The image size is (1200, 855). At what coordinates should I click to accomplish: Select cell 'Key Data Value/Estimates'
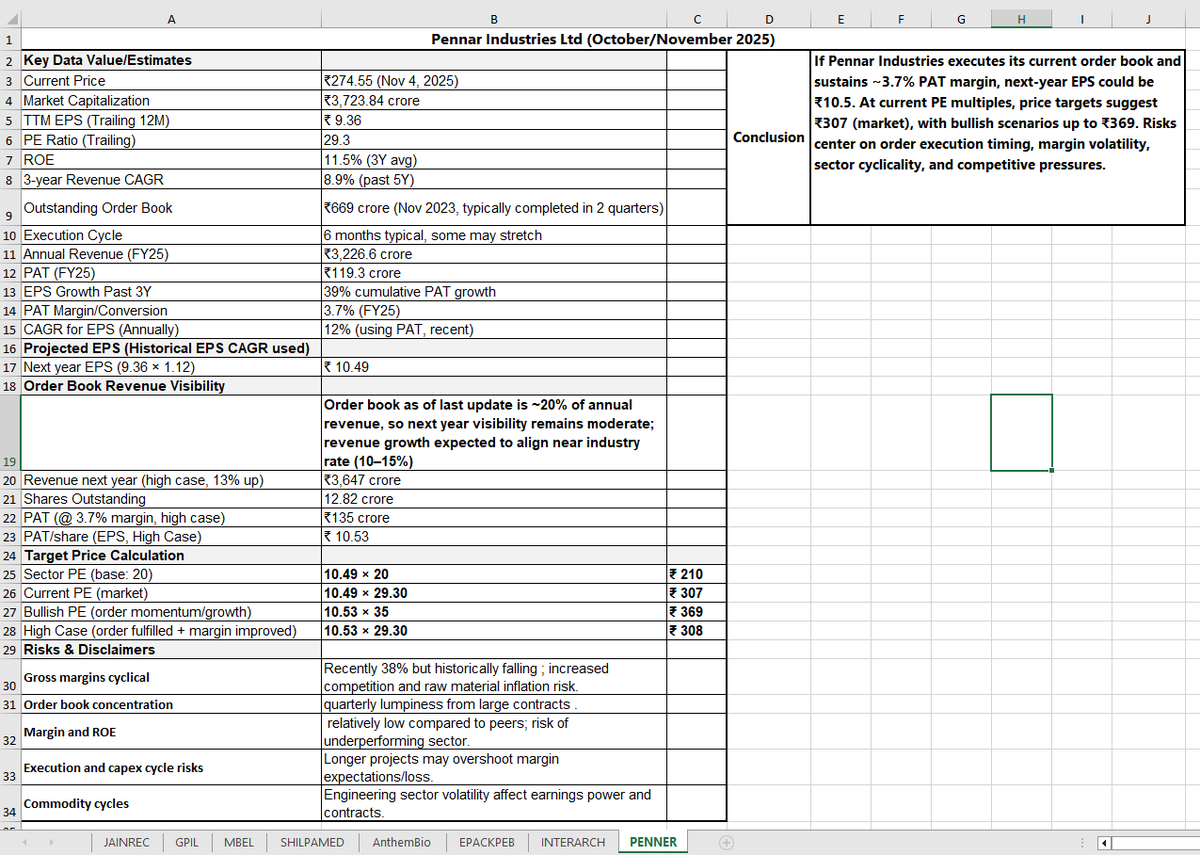171,60
